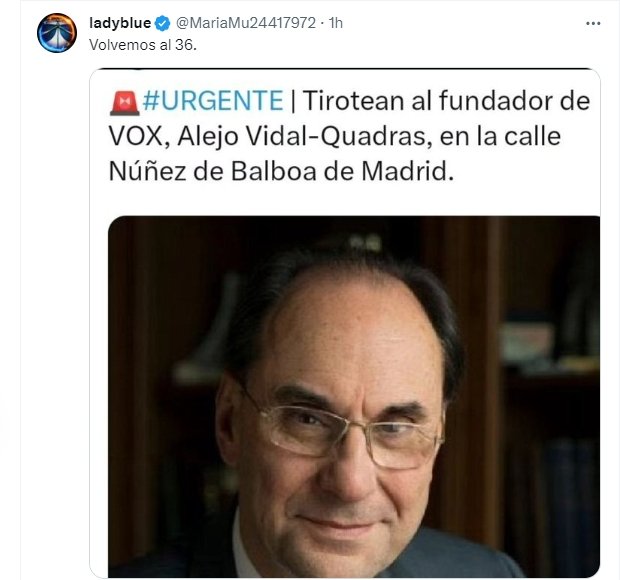Visit the @MariaMu24417972 handle link

click(246, 23)
